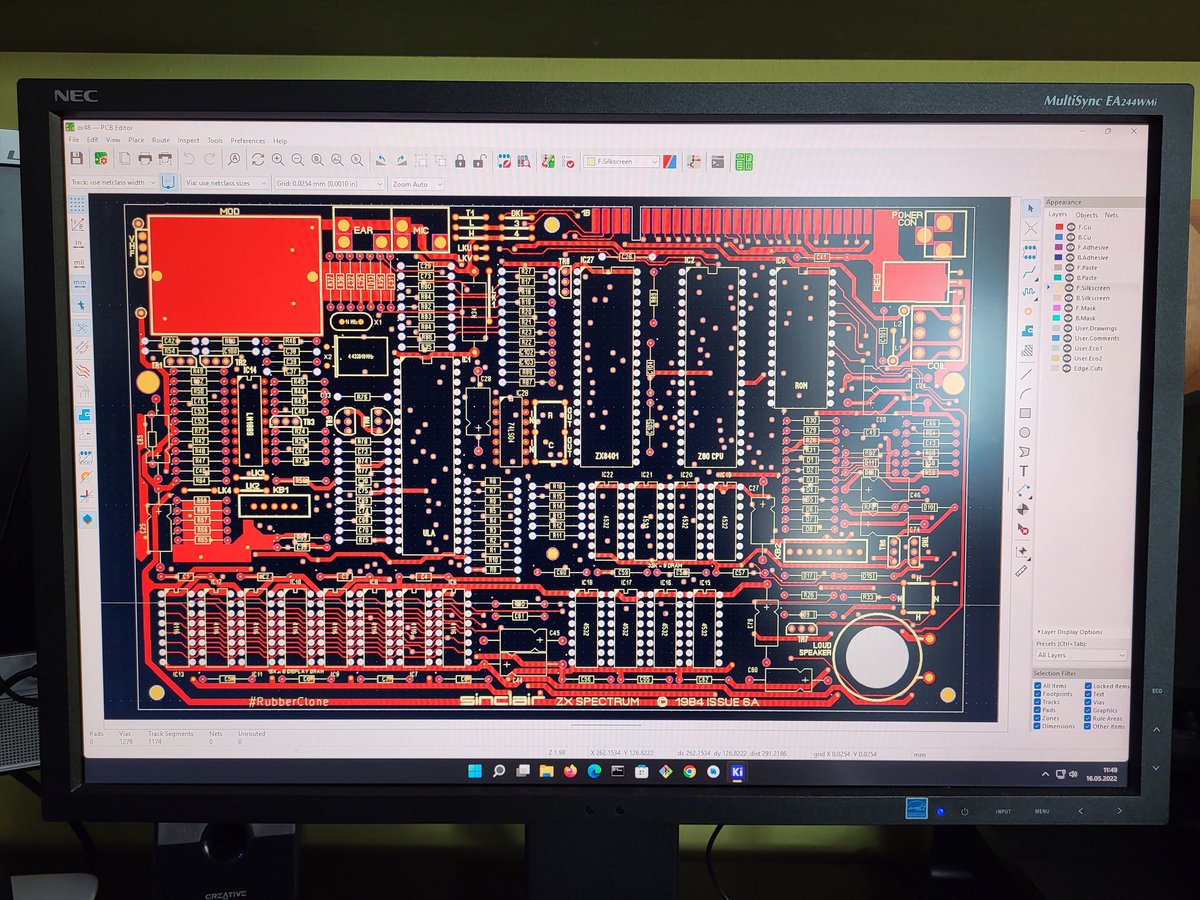Open the Place menu
Screen dimensions: 1200x900
(x=136, y=141)
